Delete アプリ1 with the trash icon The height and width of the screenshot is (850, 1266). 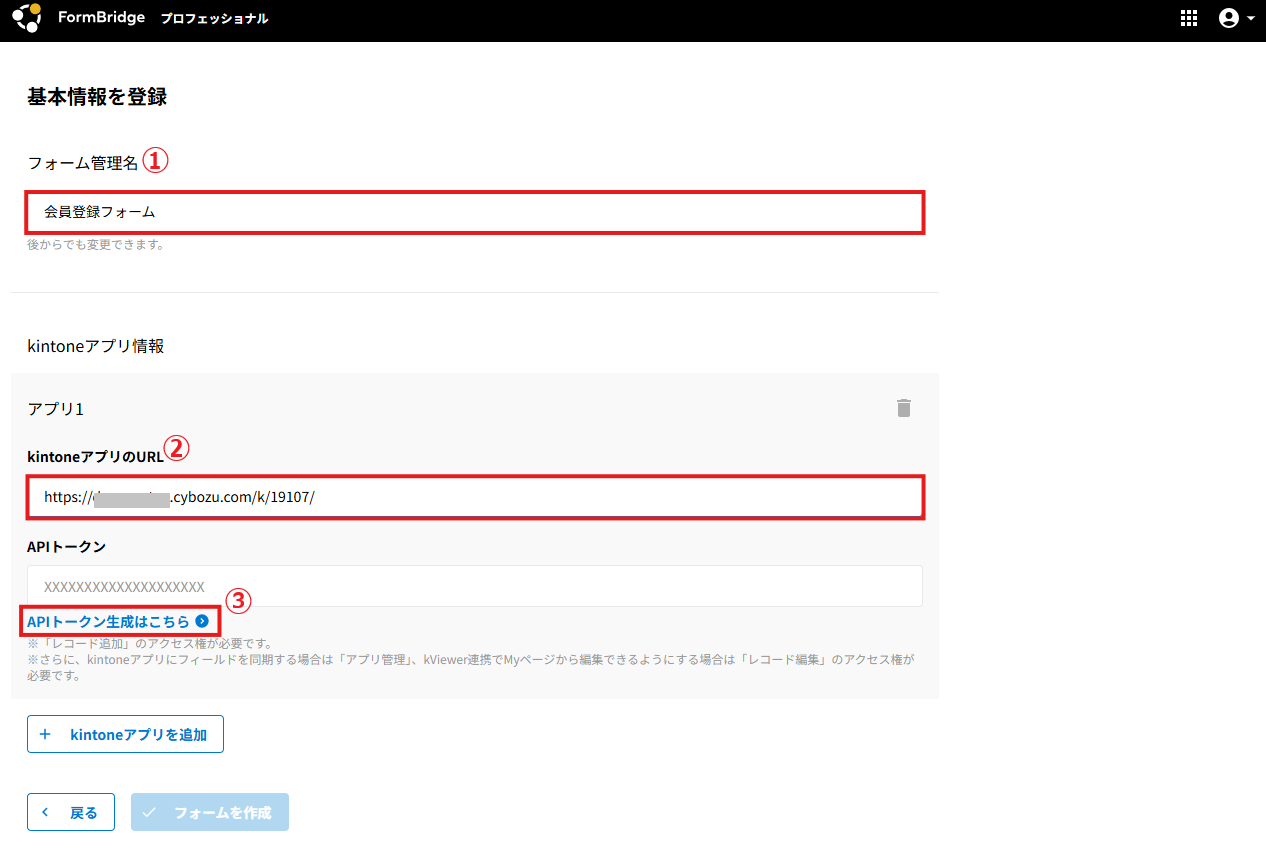click(x=904, y=408)
